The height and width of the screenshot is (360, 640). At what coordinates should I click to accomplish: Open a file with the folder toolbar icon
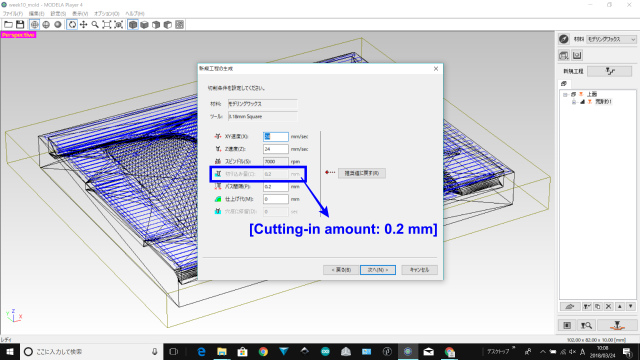pos(8,25)
